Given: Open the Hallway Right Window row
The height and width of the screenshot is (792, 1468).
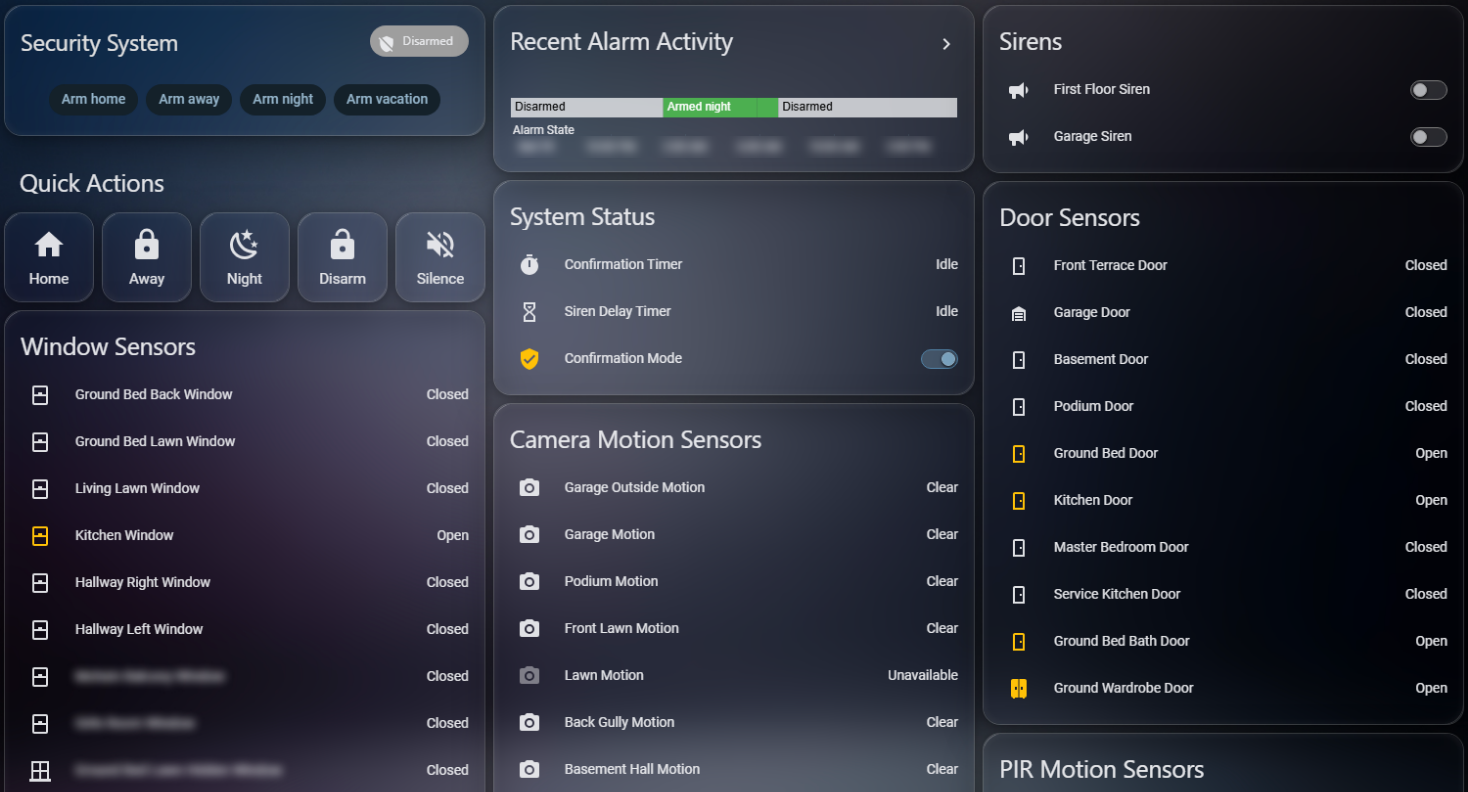Looking at the screenshot, I should 245,583.
